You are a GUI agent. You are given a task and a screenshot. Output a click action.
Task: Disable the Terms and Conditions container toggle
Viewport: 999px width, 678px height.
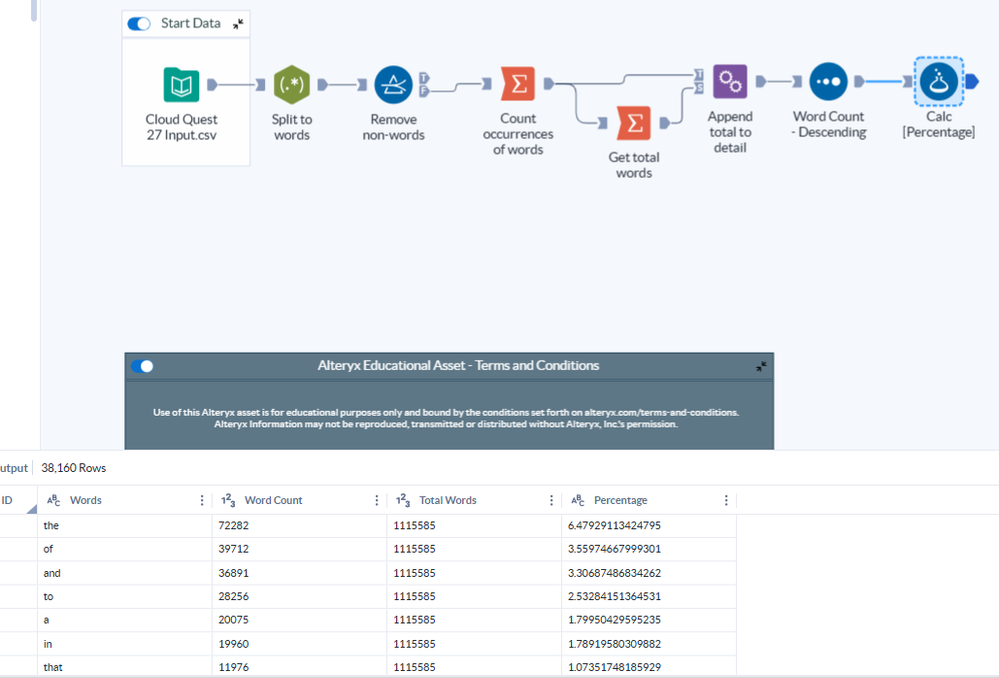pos(143,366)
